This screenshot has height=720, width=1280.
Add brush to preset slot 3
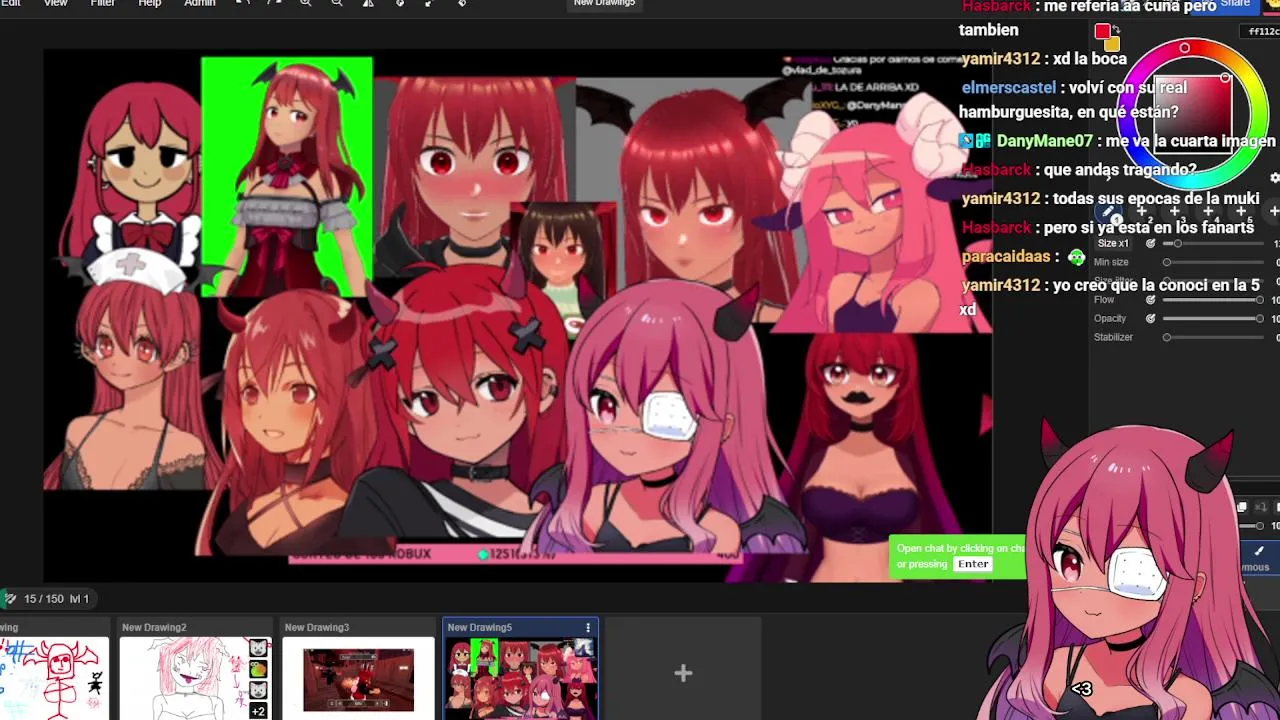pyautogui.click(x=1175, y=212)
